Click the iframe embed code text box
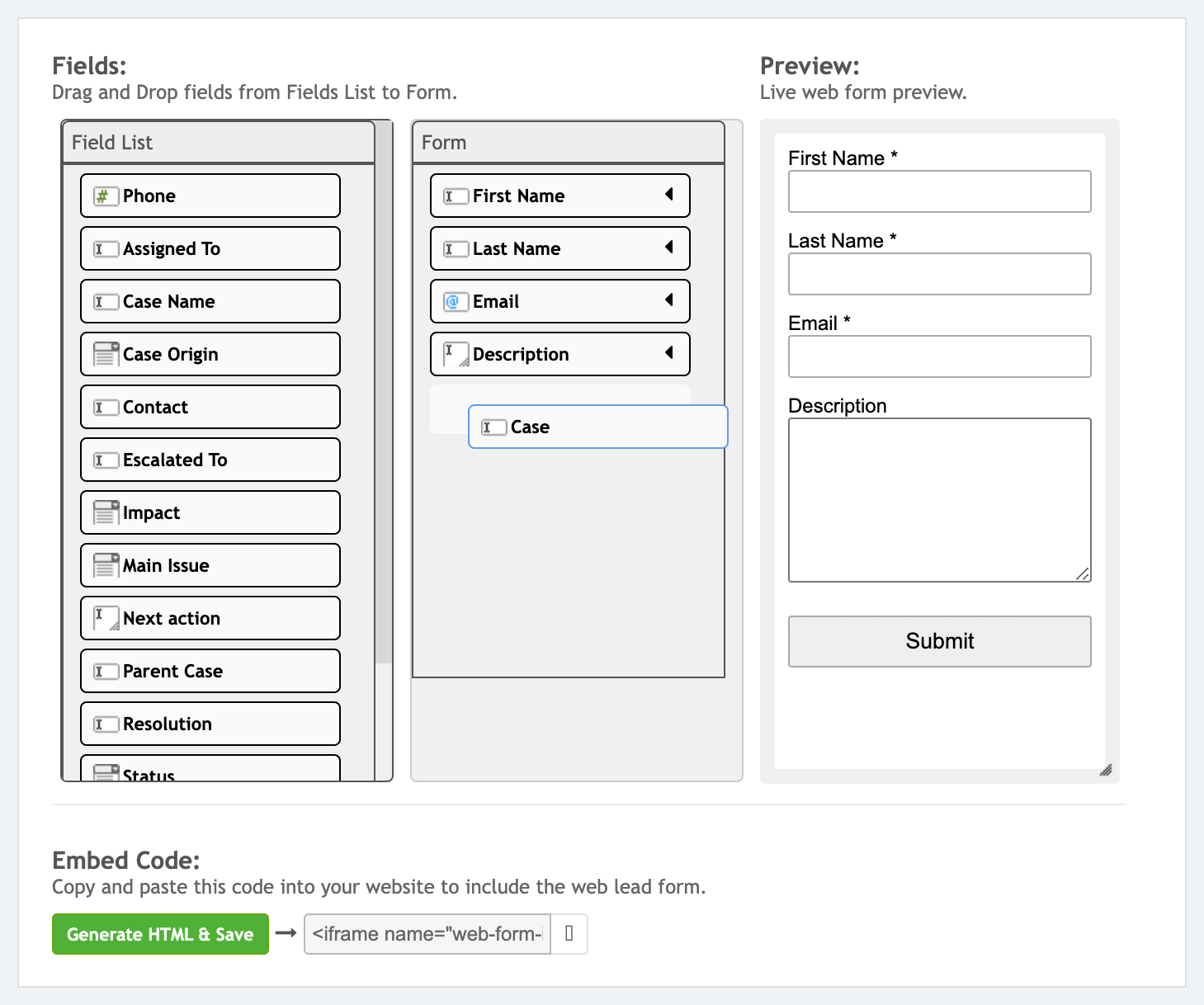The height and width of the screenshot is (1005, 1204). (427, 934)
